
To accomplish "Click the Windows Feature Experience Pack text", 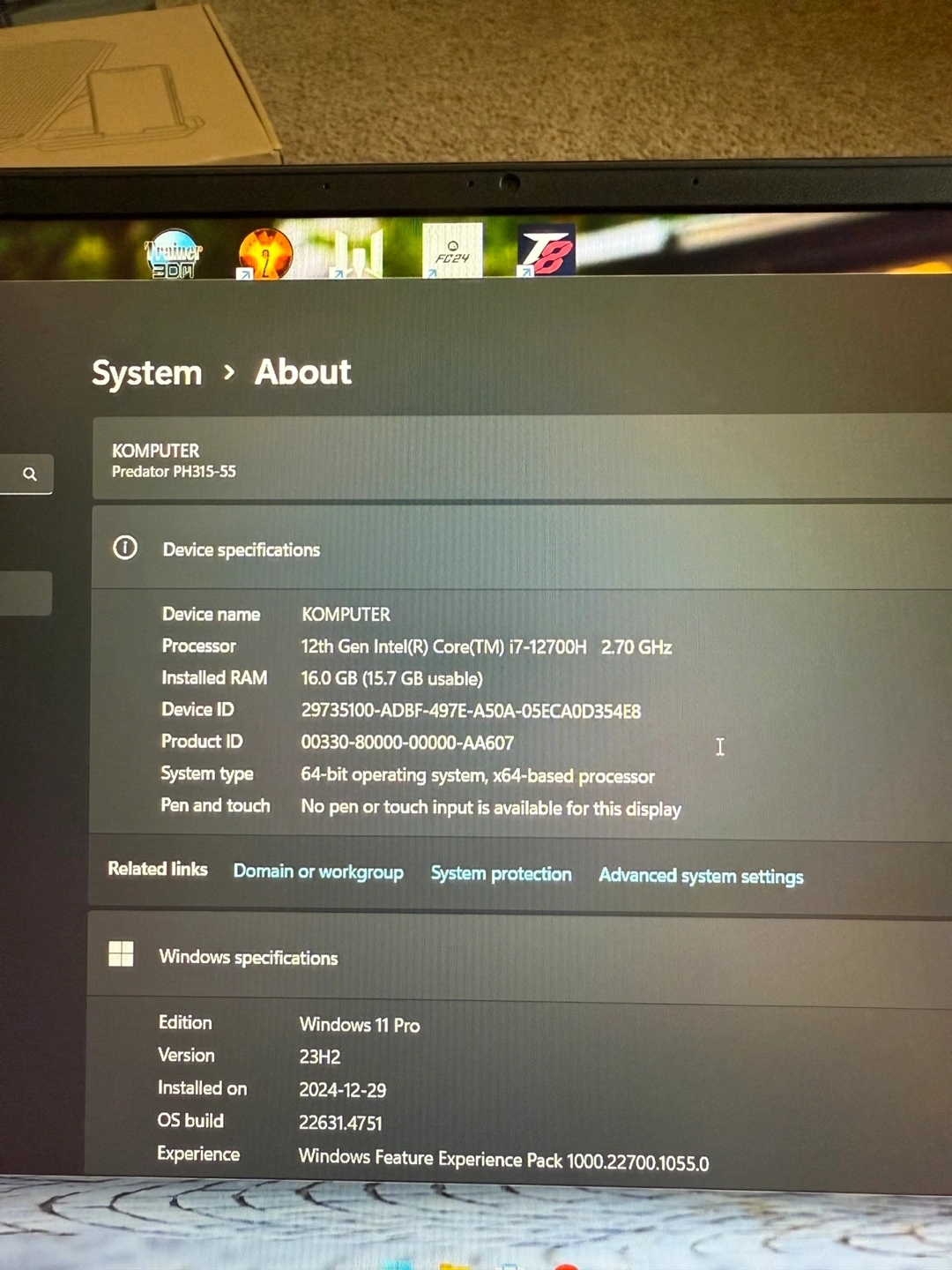I will pyautogui.click(x=504, y=1160).
